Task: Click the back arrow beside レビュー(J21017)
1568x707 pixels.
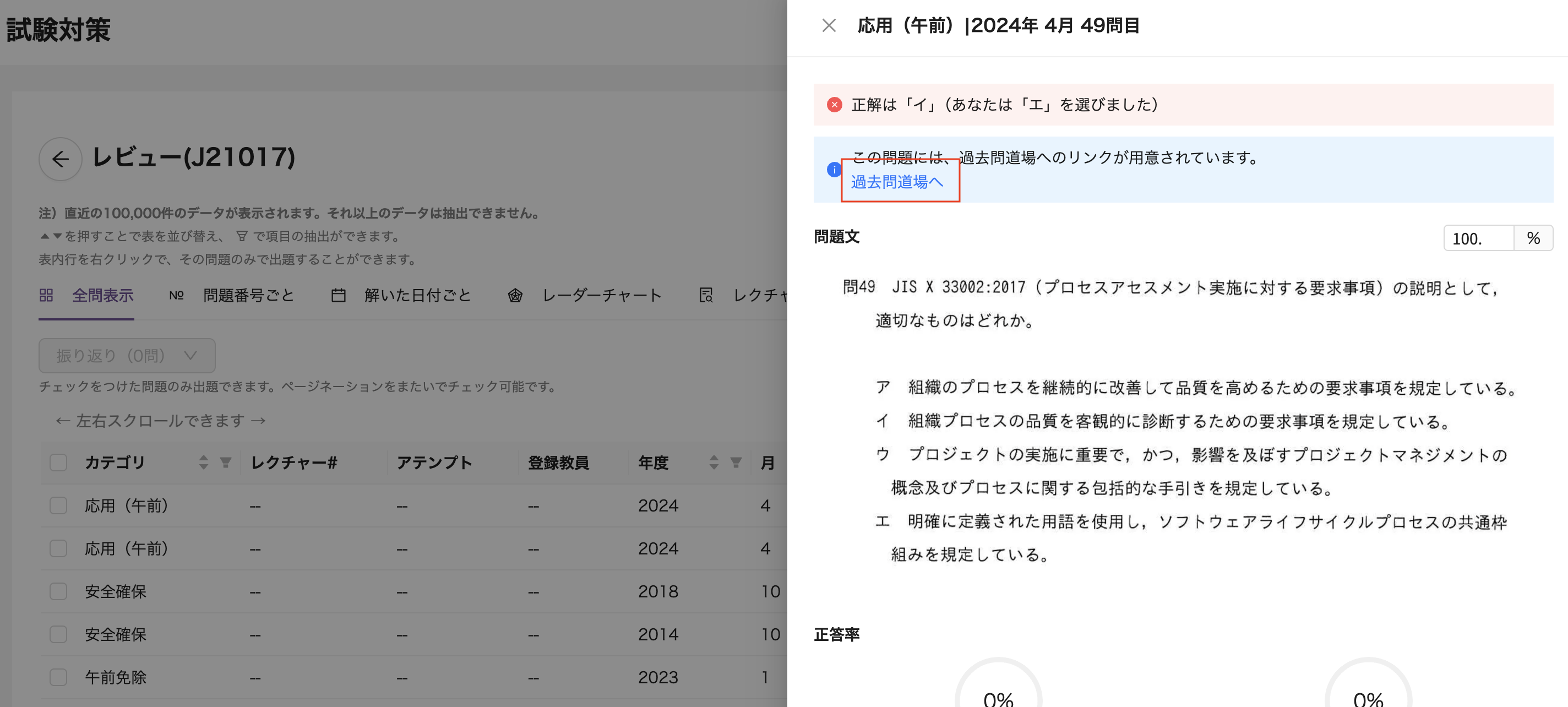Action: tap(60, 159)
